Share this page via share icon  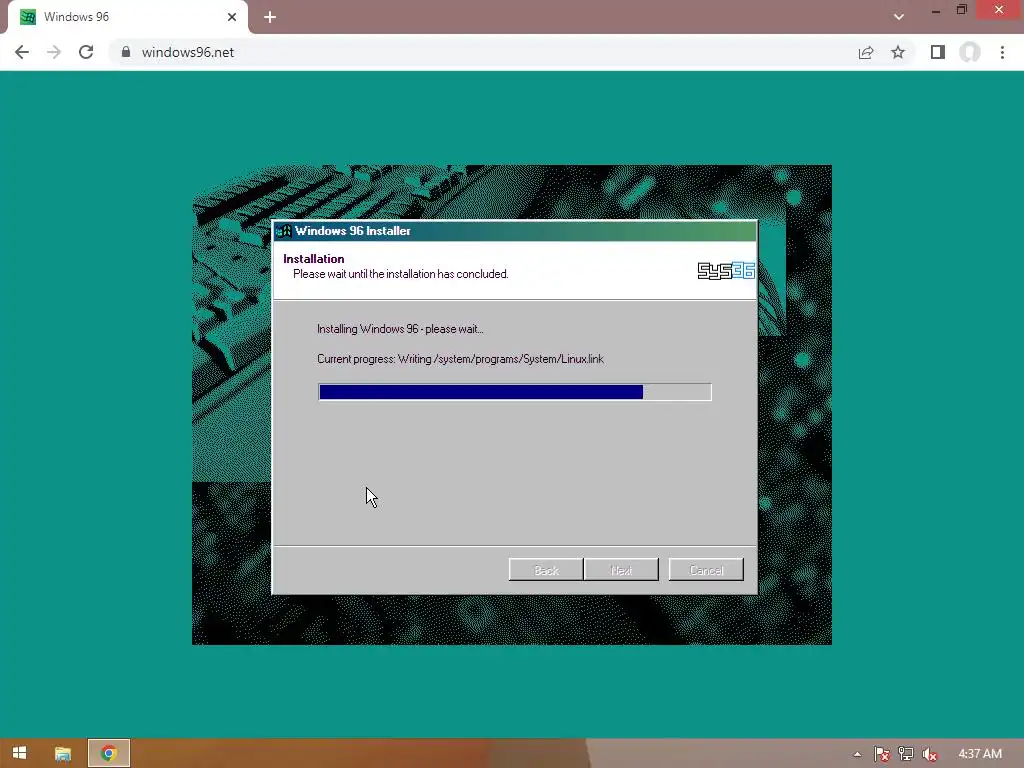(x=866, y=52)
